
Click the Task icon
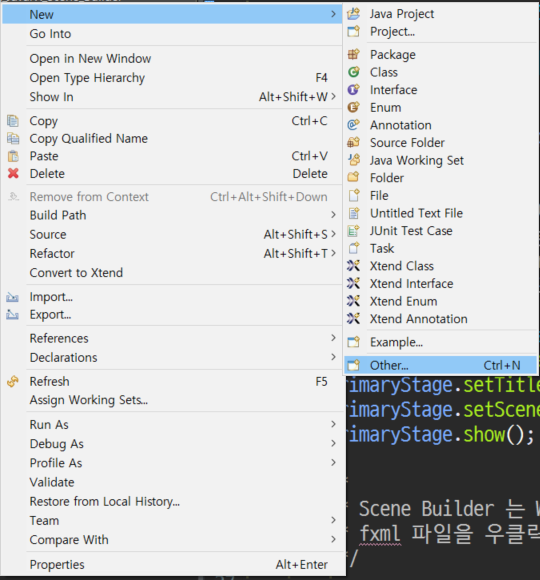[x=354, y=248]
